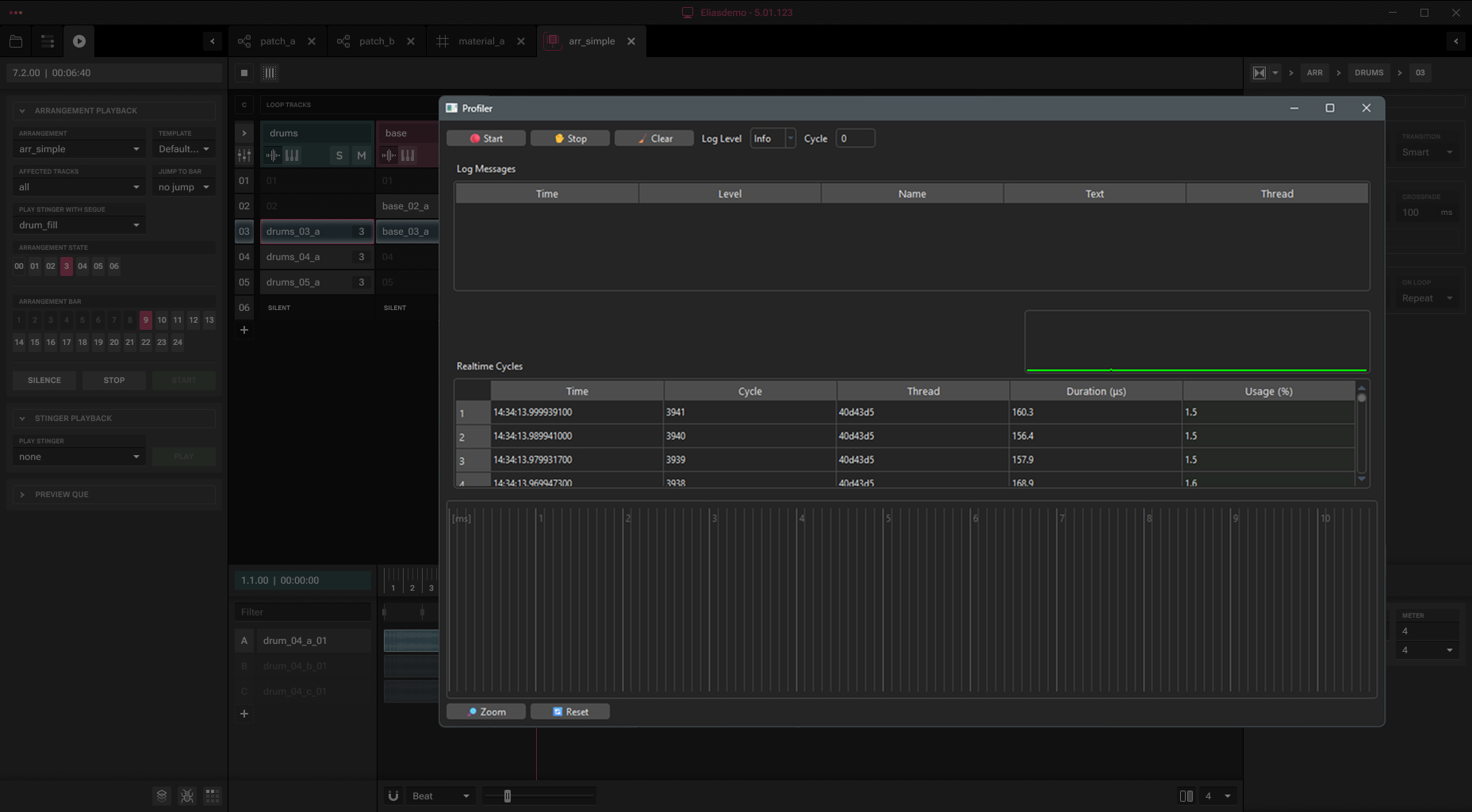Switch to the material_a tab
The height and width of the screenshot is (812, 1472).
[481, 41]
